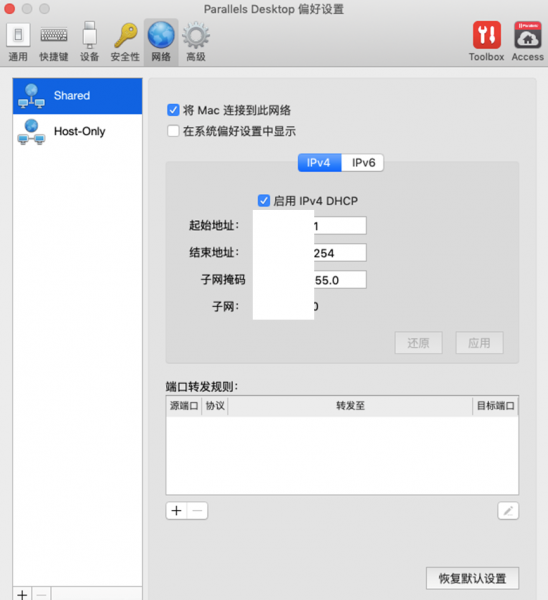548x600 pixels.
Task: Toggle 启用 IPv4 DHCP checkbox
Action: click(x=264, y=201)
